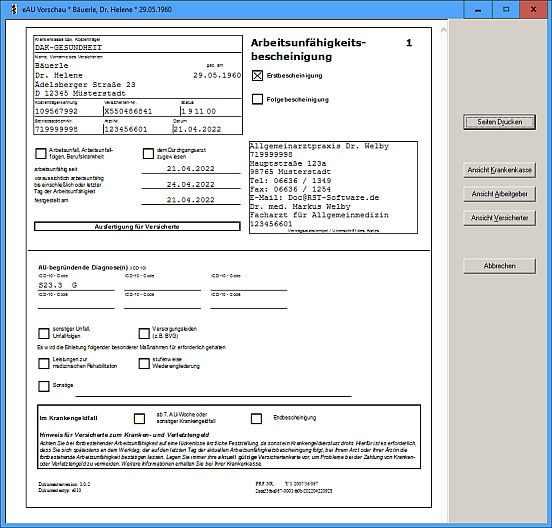Click the Sonstige free-text line
Image resolution: width=552 pixels, height=528 pixels.
213,391
